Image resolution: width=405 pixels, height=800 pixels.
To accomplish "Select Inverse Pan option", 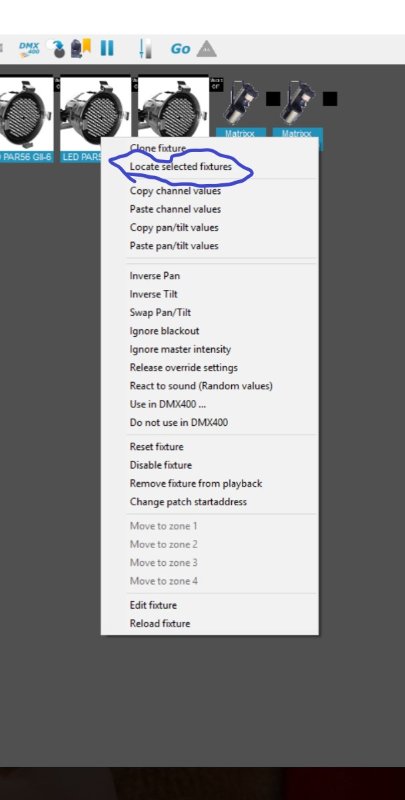I will 155,276.
